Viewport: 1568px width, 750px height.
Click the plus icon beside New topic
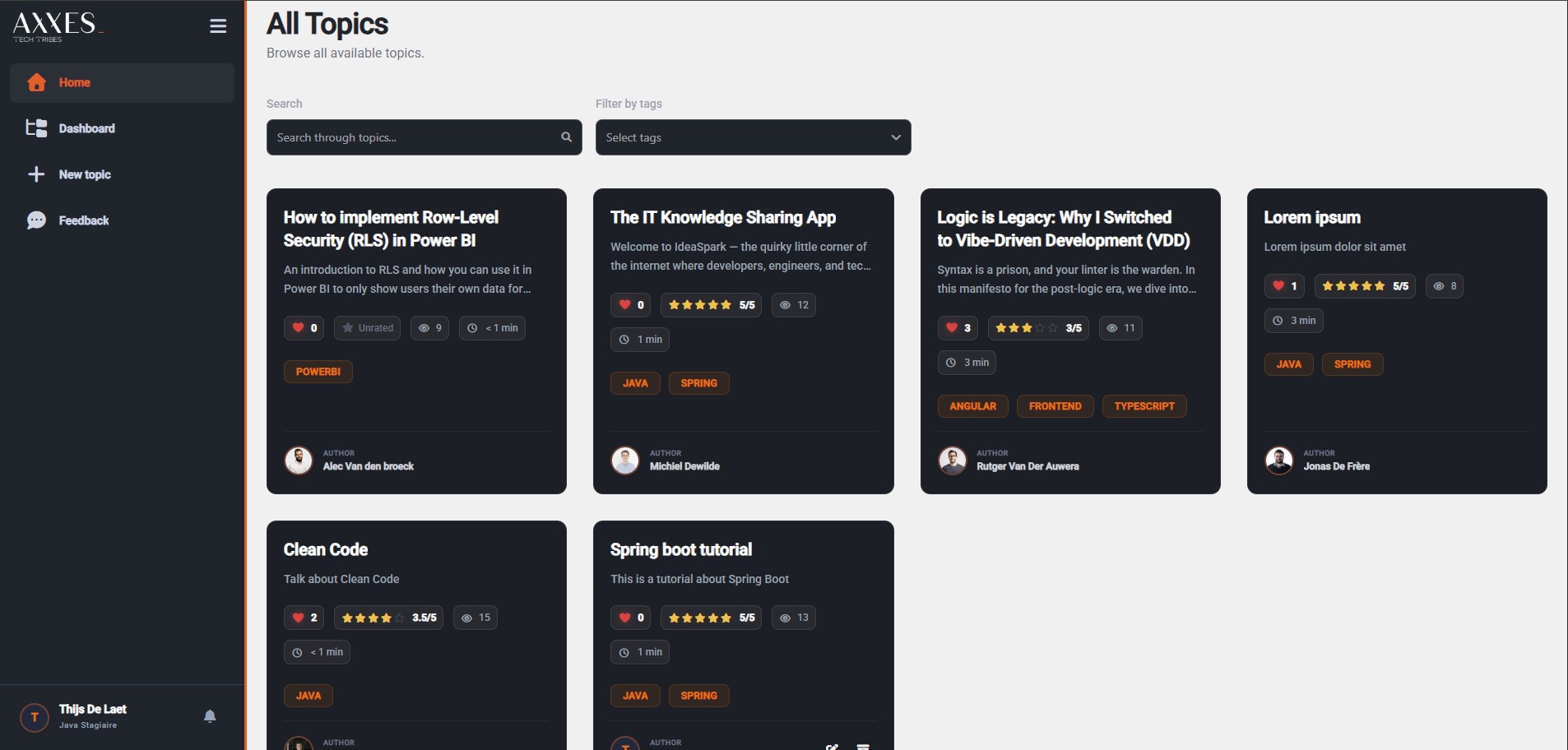(x=36, y=174)
